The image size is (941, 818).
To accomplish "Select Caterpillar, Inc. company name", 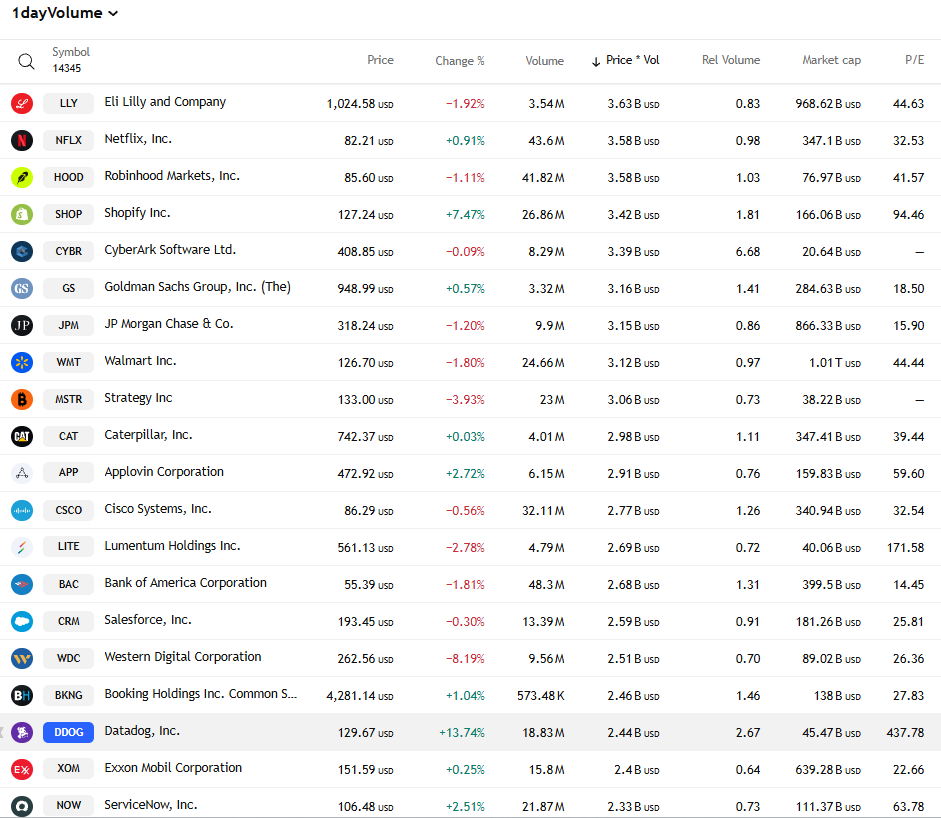I will click(148, 435).
